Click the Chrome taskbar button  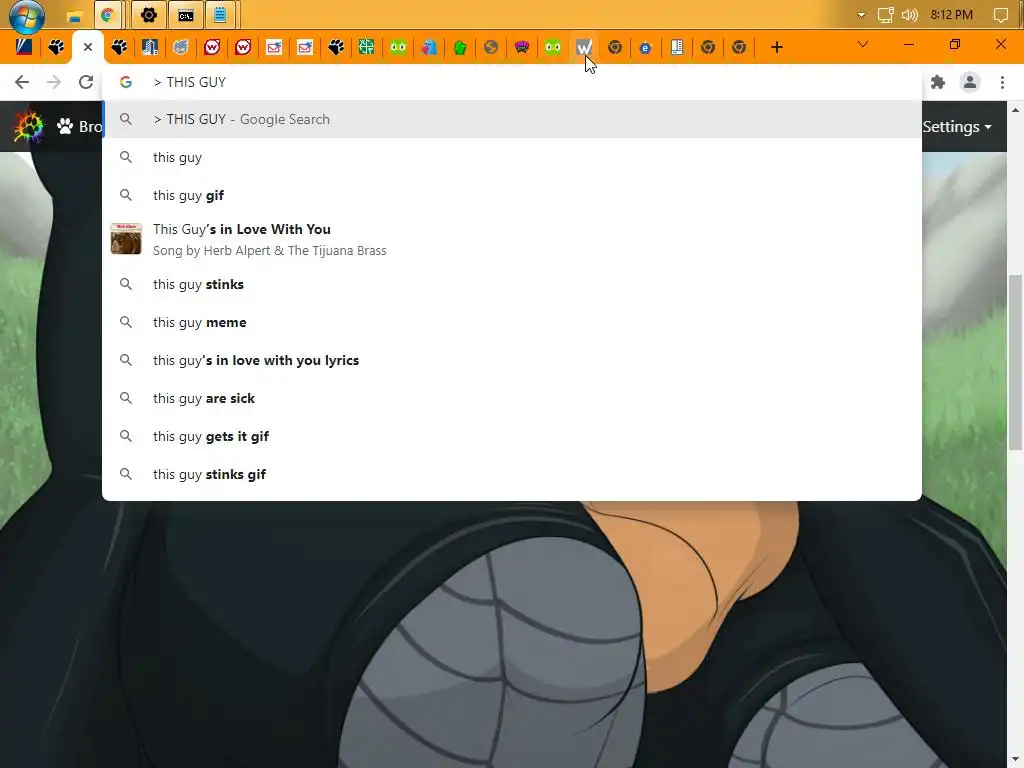pyautogui.click(x=108, y=15)
